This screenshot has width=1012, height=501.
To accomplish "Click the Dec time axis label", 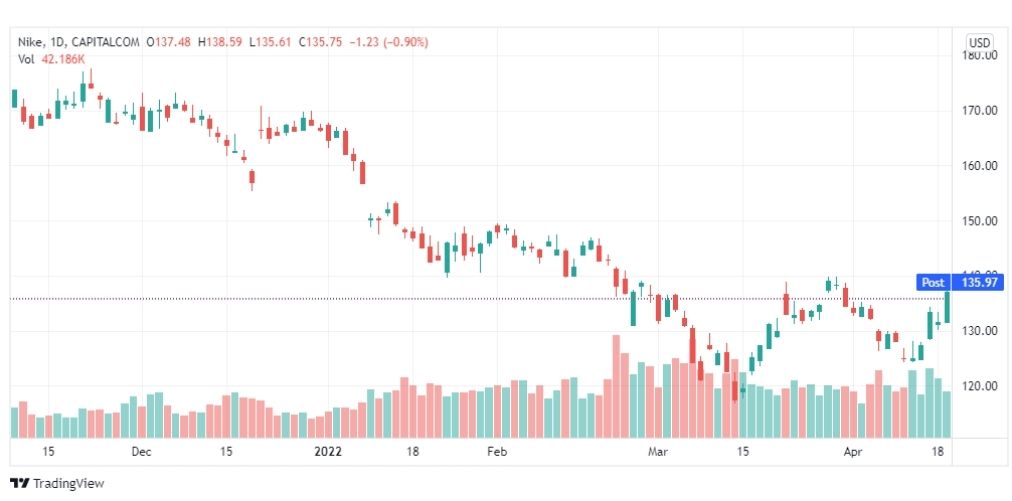I will click(141, 451).
